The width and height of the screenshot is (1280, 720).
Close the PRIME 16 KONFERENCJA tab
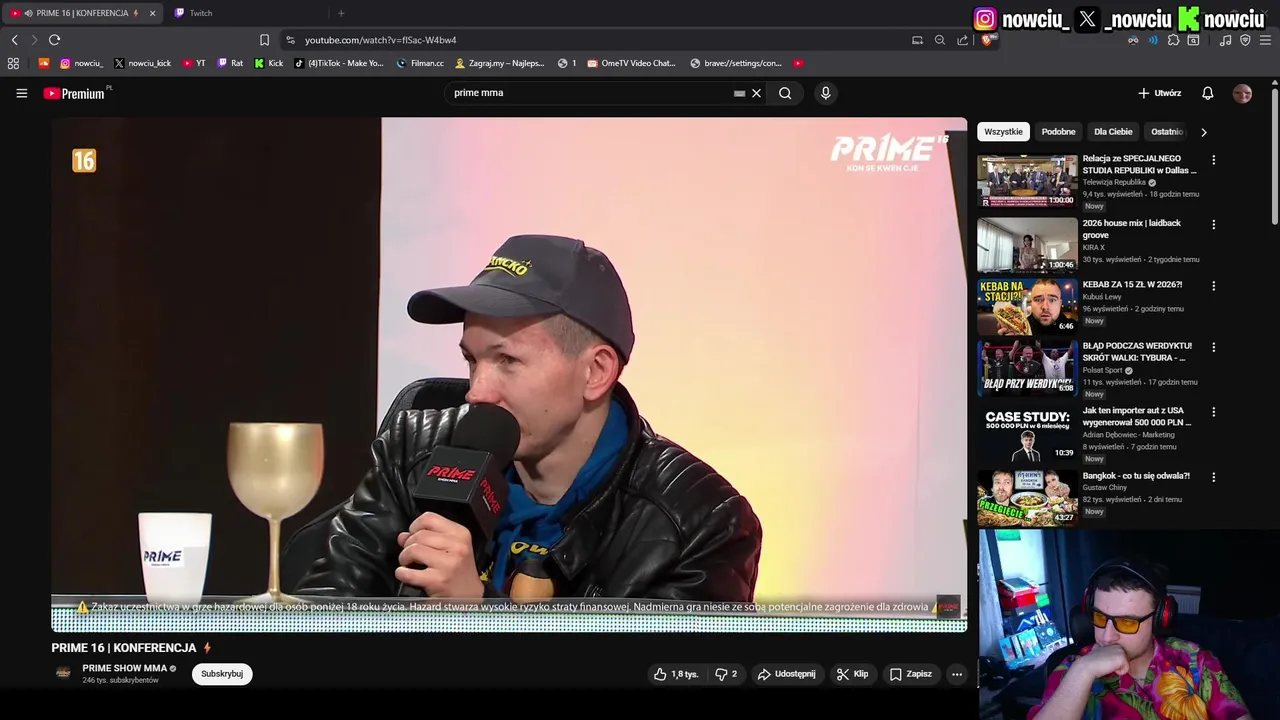[152, 13]
